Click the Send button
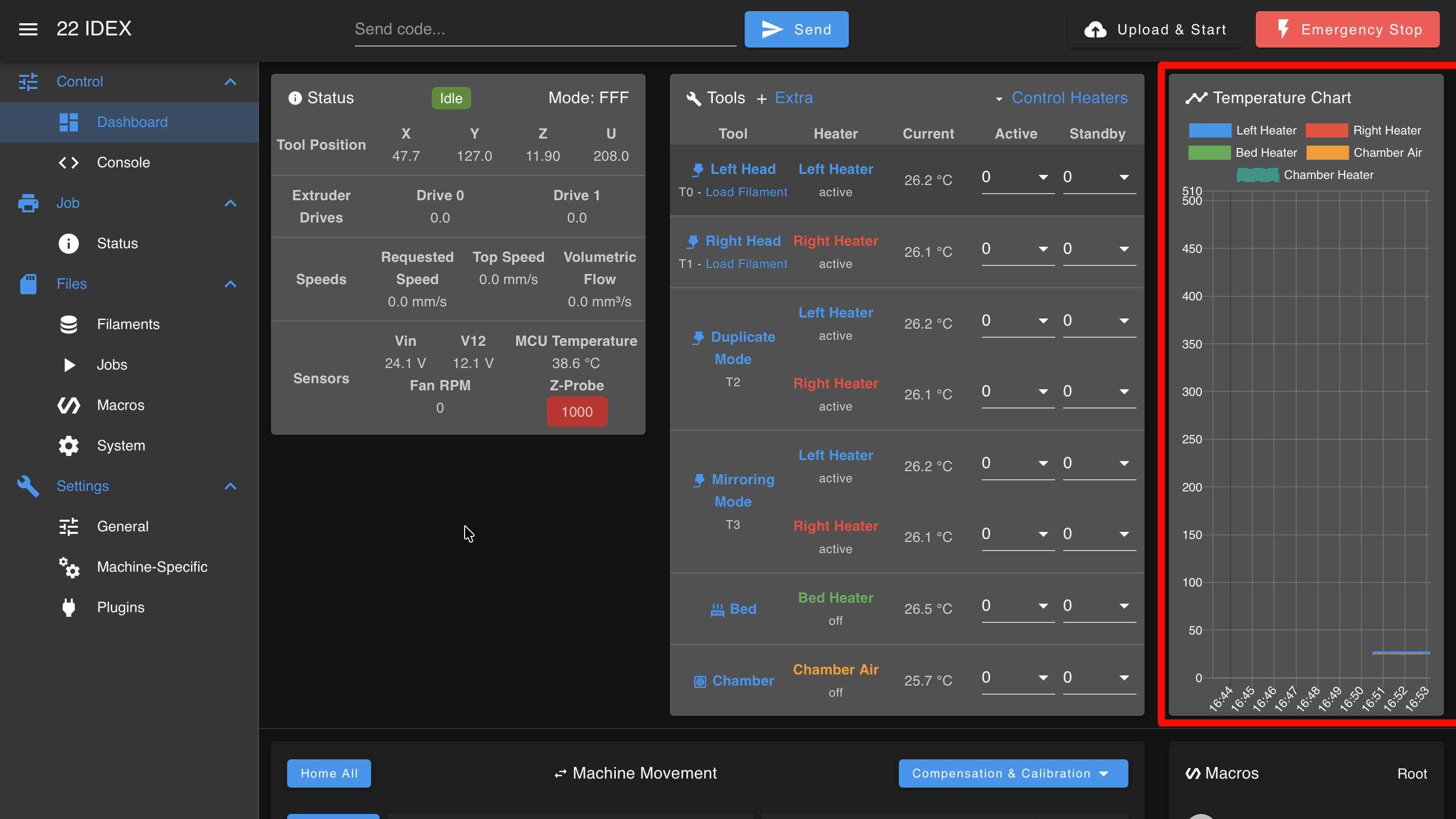The height and width of the screenshot is (819, 1456). 796,29
